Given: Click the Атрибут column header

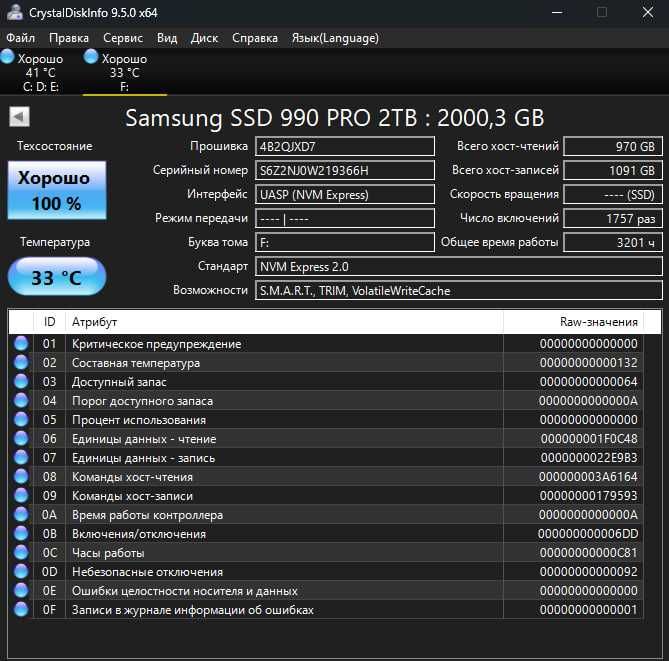Looking at the screenshot, I should (x=284, y=322).
